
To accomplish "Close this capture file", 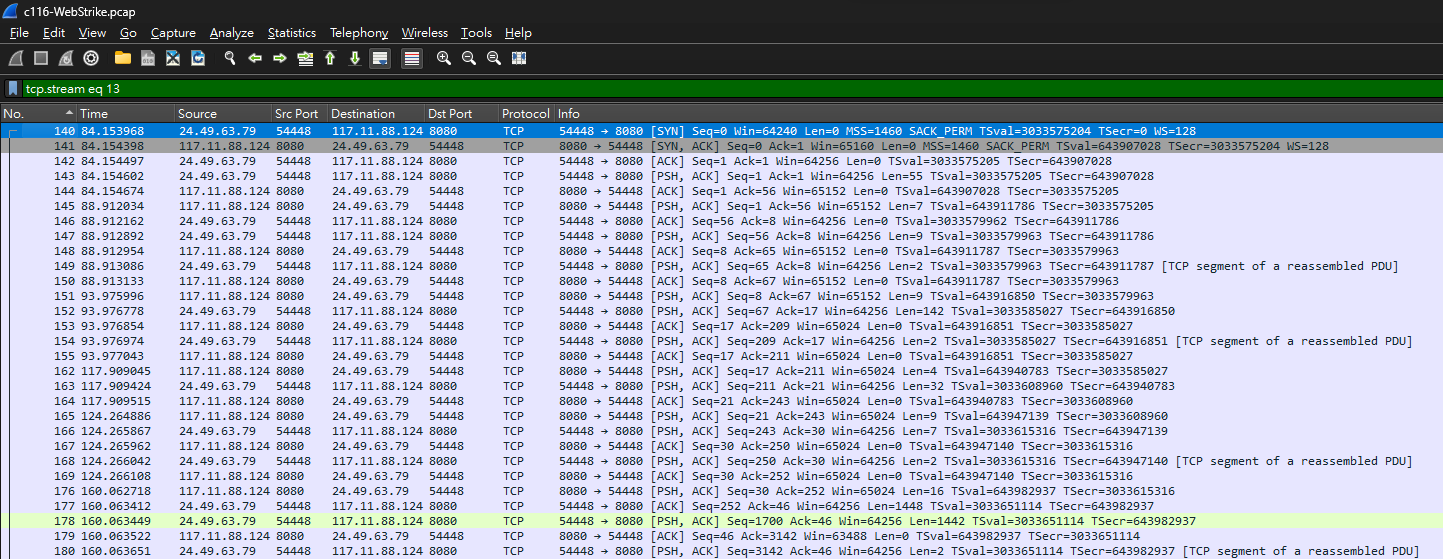I will [x=173, y=59].
